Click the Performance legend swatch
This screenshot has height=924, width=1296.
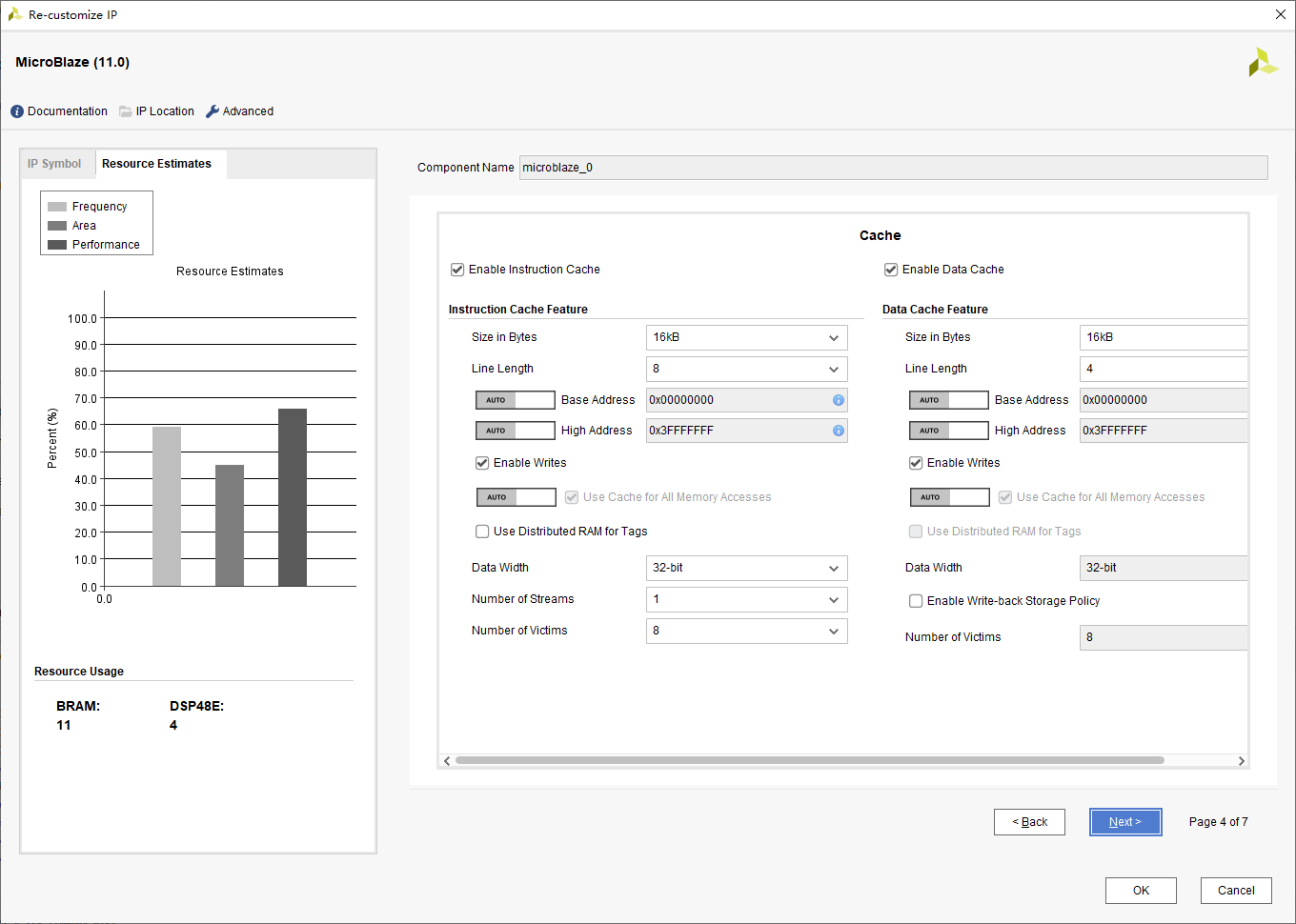click(x=57, y=245)
